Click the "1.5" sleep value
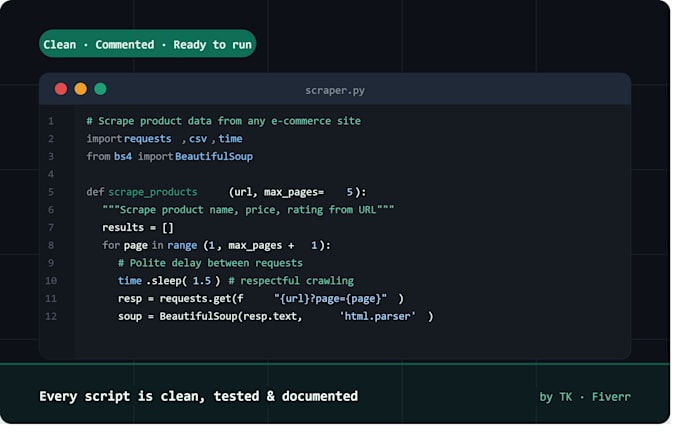Viewport: 680px width, 434px height. click(x=202, y=281)
